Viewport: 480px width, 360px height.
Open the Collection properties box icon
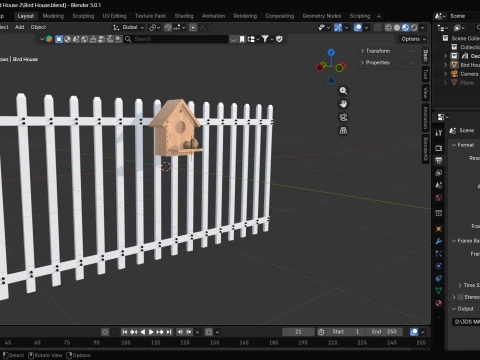[439, 213]
